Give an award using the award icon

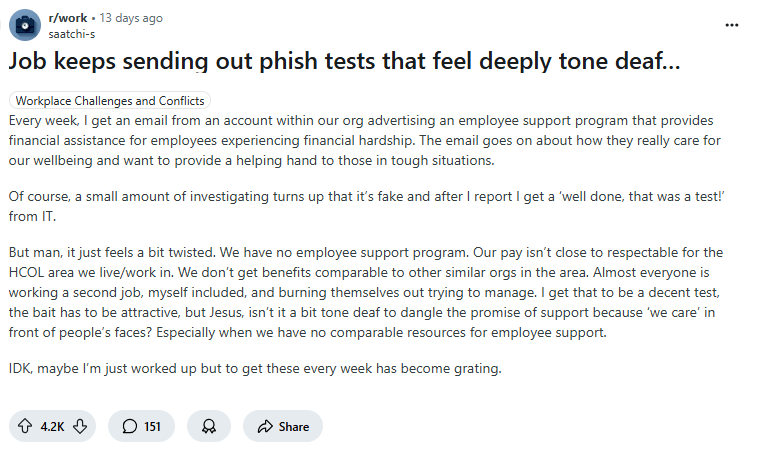(208, 426)
